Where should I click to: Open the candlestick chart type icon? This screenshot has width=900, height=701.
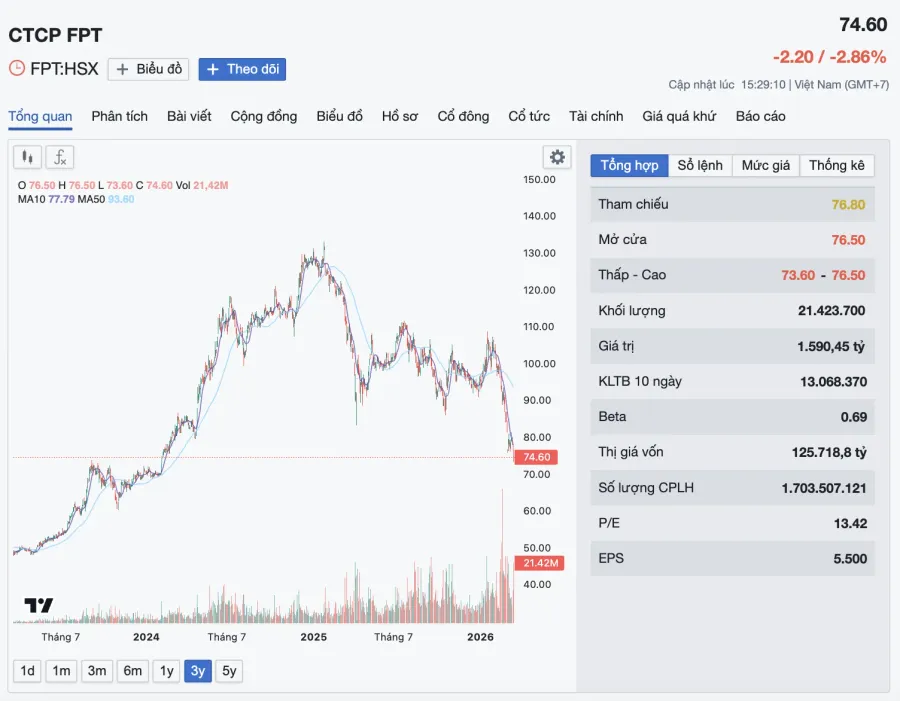(x=27, y=157)
